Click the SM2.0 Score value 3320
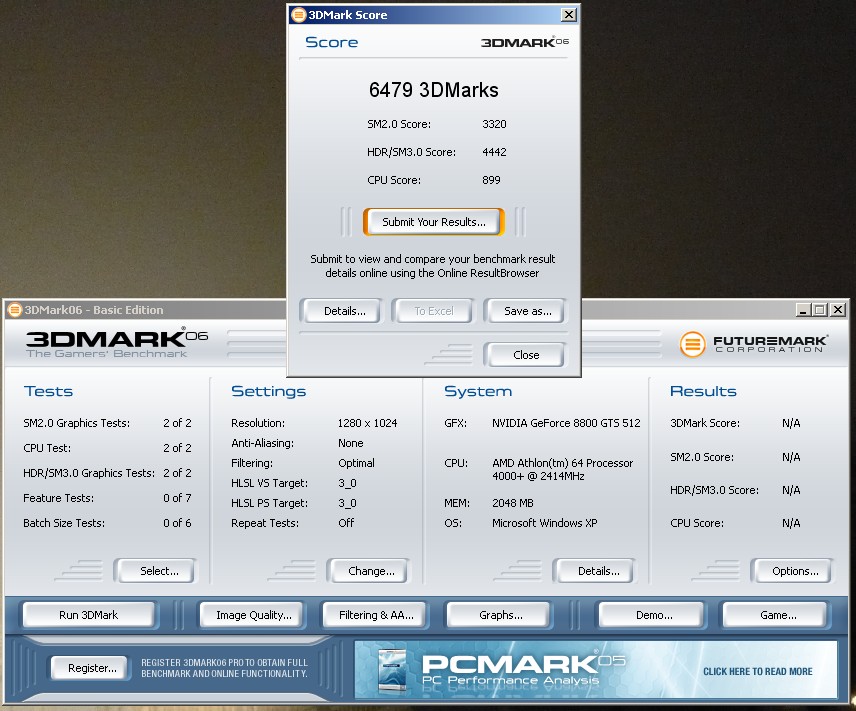Viewport: 856px width, 711px height. (494, 124)
